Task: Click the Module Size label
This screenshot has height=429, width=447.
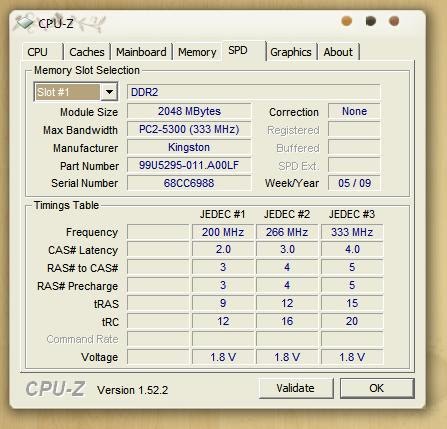Action: pyautogui.click(x=89, y=112)
